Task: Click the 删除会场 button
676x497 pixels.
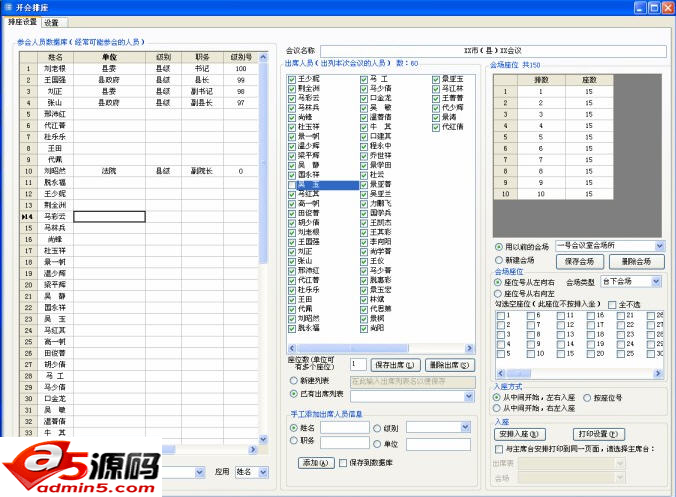Action: 636,261
